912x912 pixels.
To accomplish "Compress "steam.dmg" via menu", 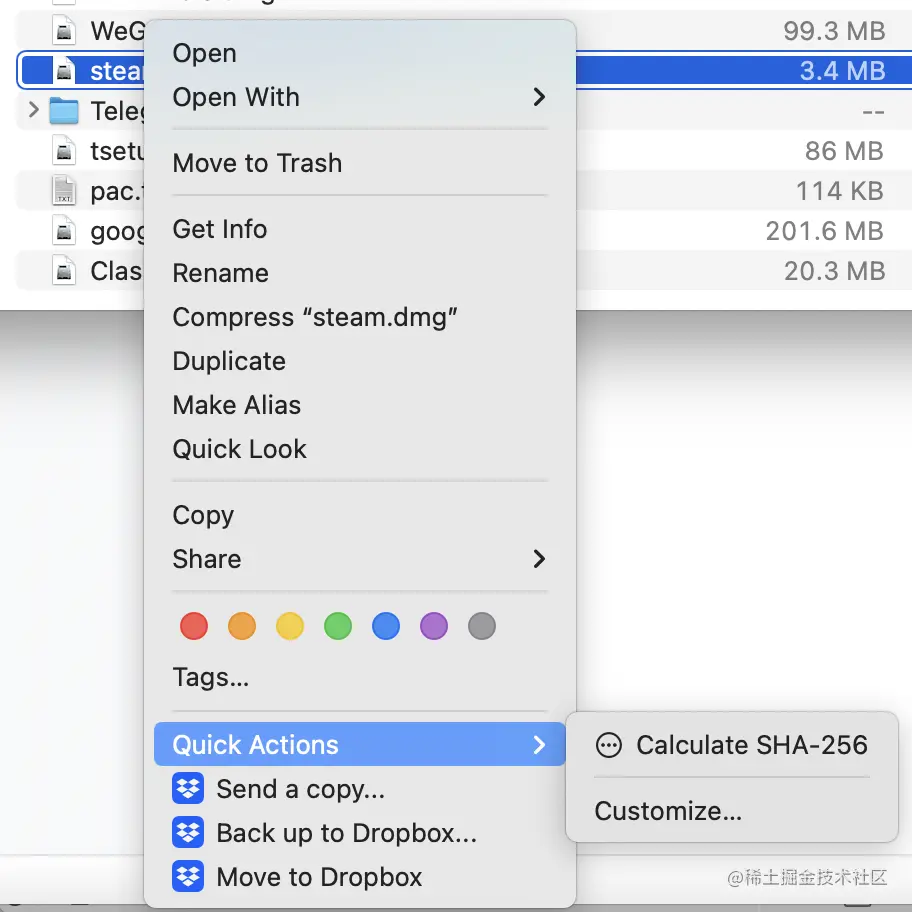I will pyautogui.click(x=315, y=318).
